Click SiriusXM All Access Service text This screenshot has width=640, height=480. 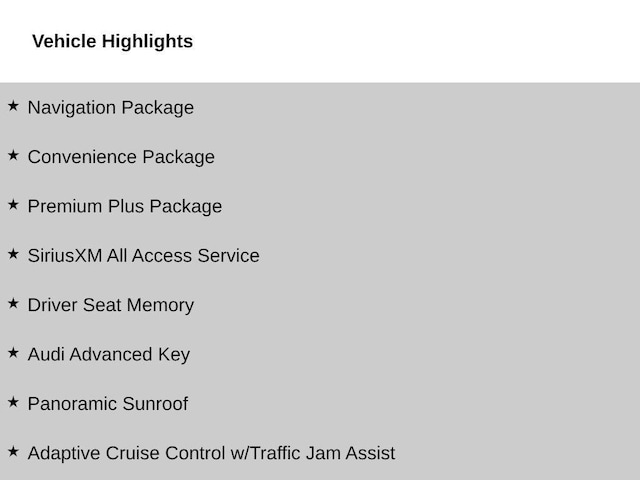click(144, 256)
